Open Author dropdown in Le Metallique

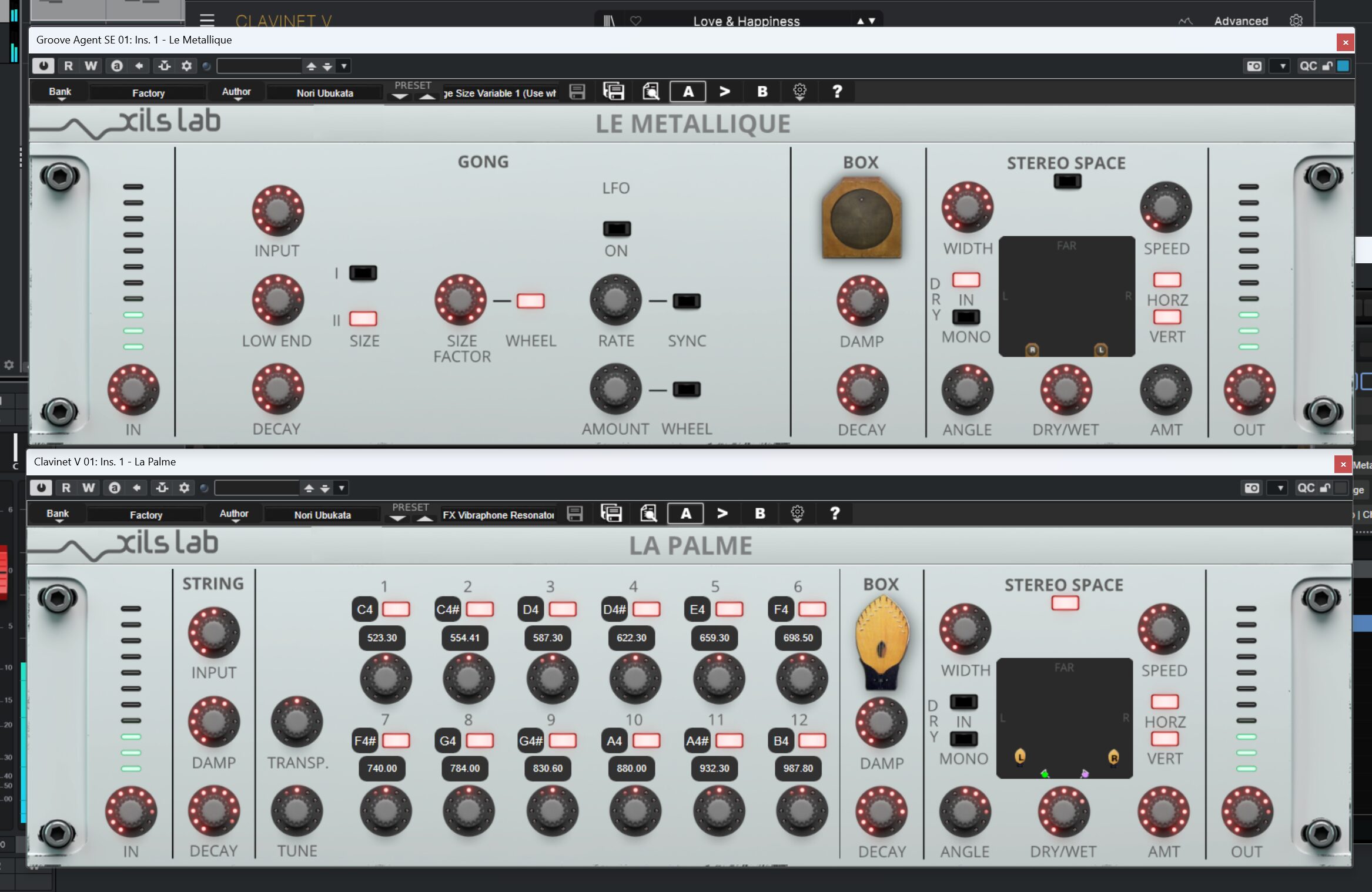236,93
